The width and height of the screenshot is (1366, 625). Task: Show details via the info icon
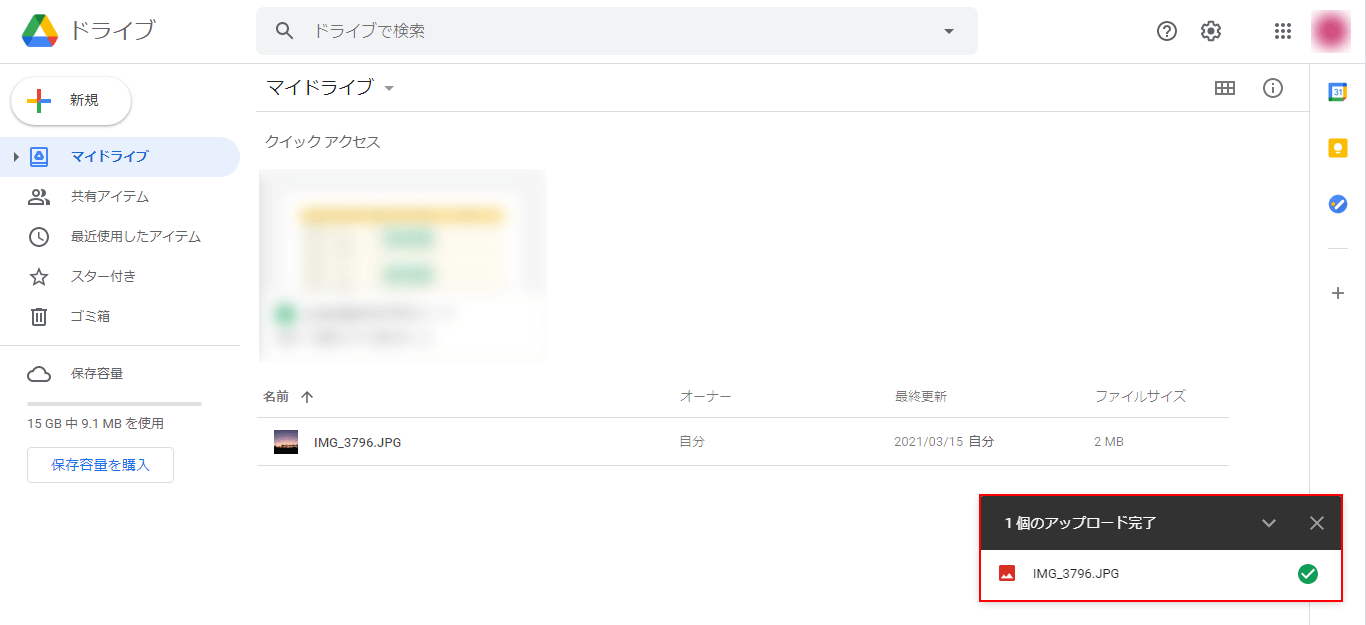1273,88
